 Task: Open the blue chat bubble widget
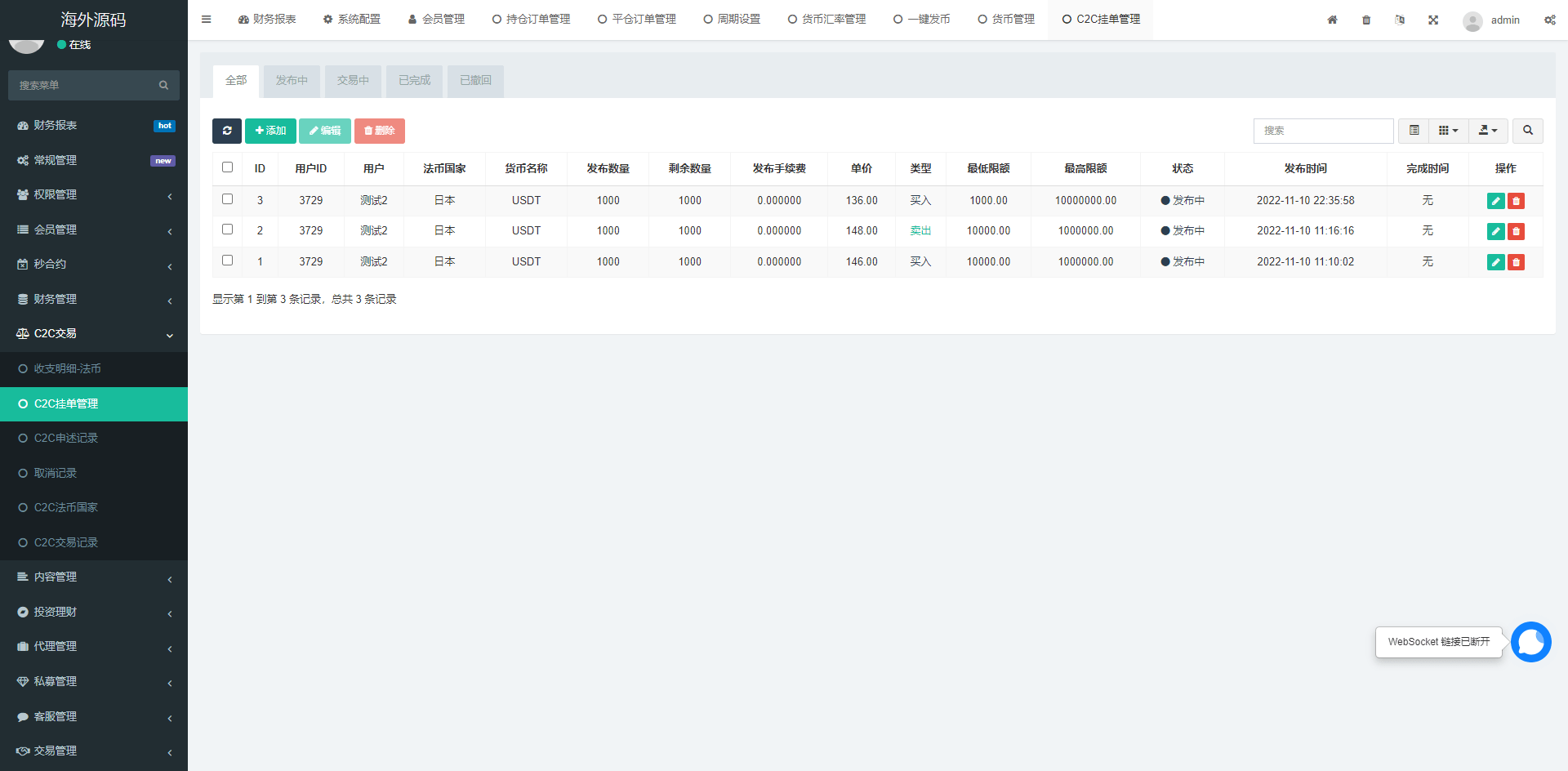pyautogui.click(x=1530, y=642)
